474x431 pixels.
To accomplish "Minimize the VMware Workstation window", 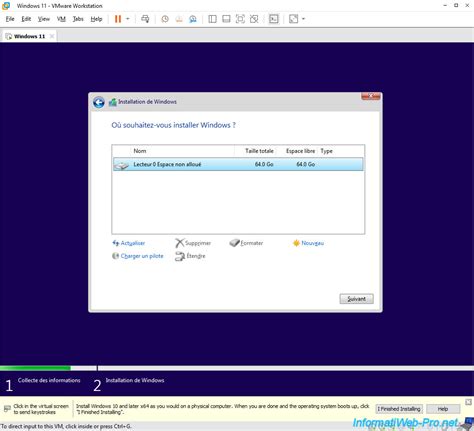I will click(445, 5).
